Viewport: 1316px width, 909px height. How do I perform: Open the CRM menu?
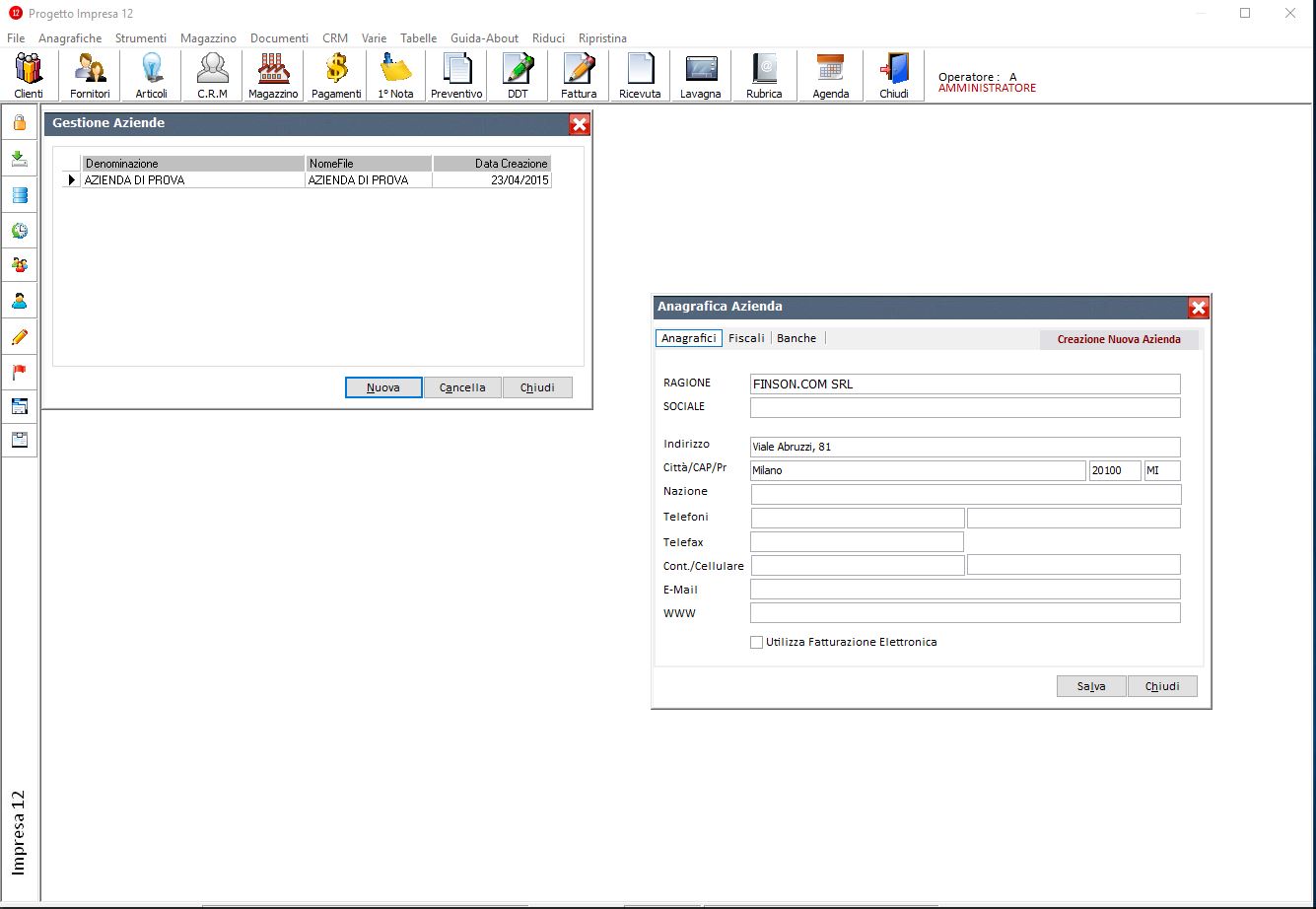pyautogui.click(x=335, y=38)
